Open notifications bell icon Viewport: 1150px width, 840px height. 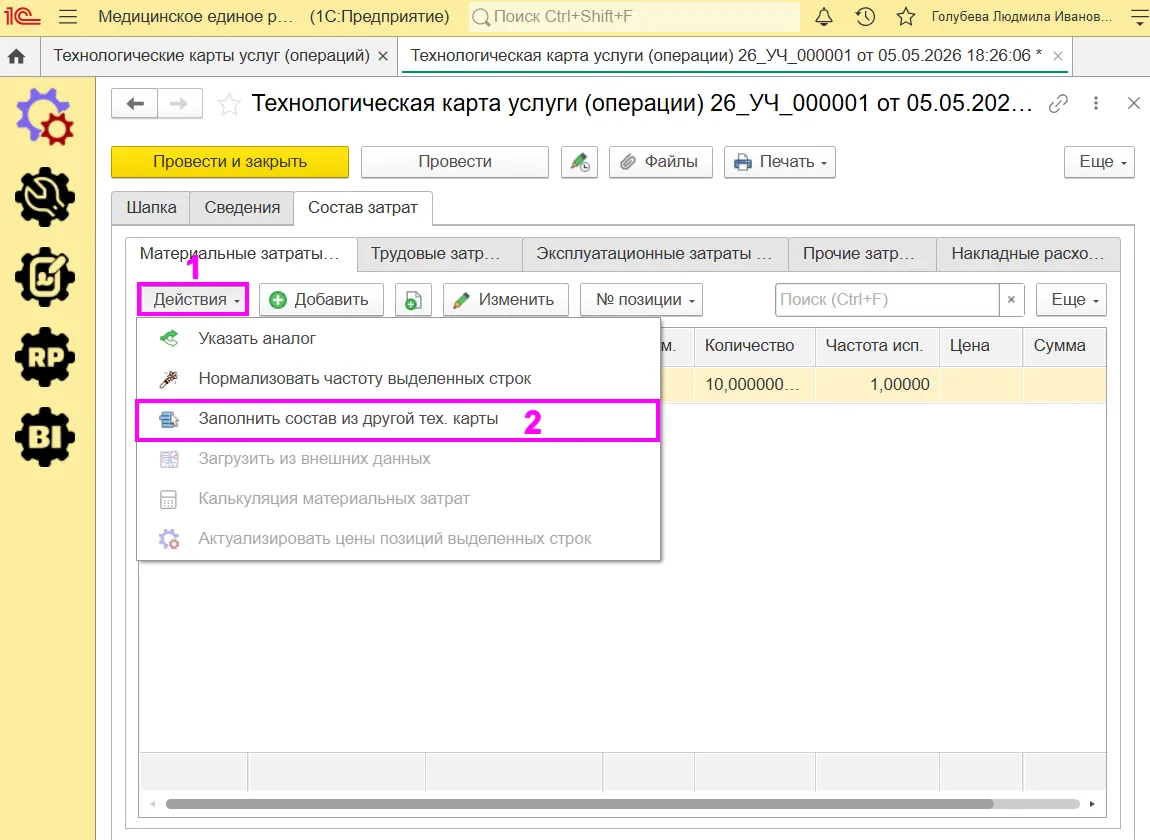[x=824, y=17]
